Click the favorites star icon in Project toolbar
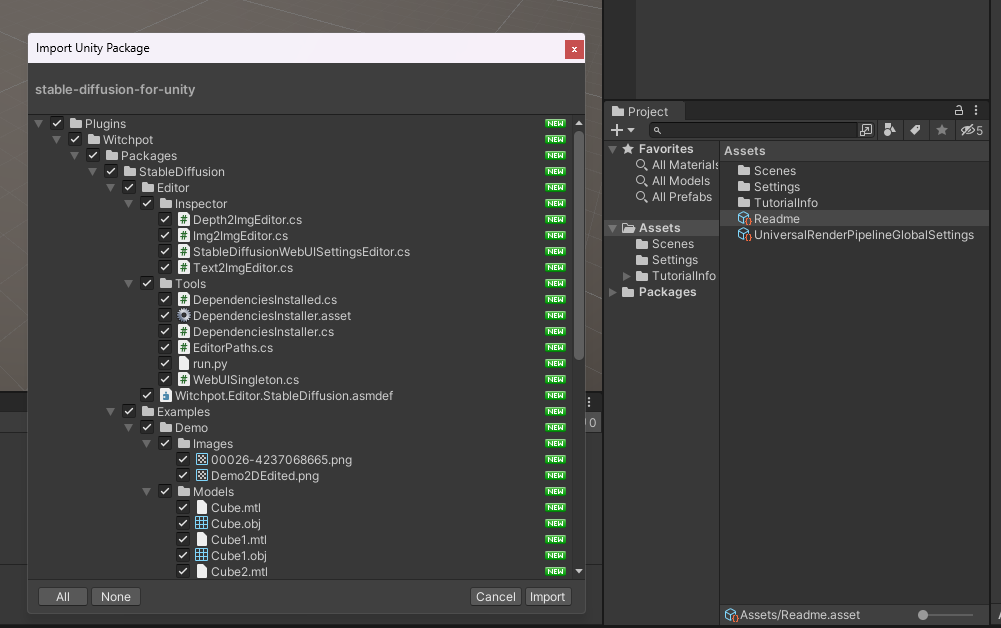 (x=942, y=130)
